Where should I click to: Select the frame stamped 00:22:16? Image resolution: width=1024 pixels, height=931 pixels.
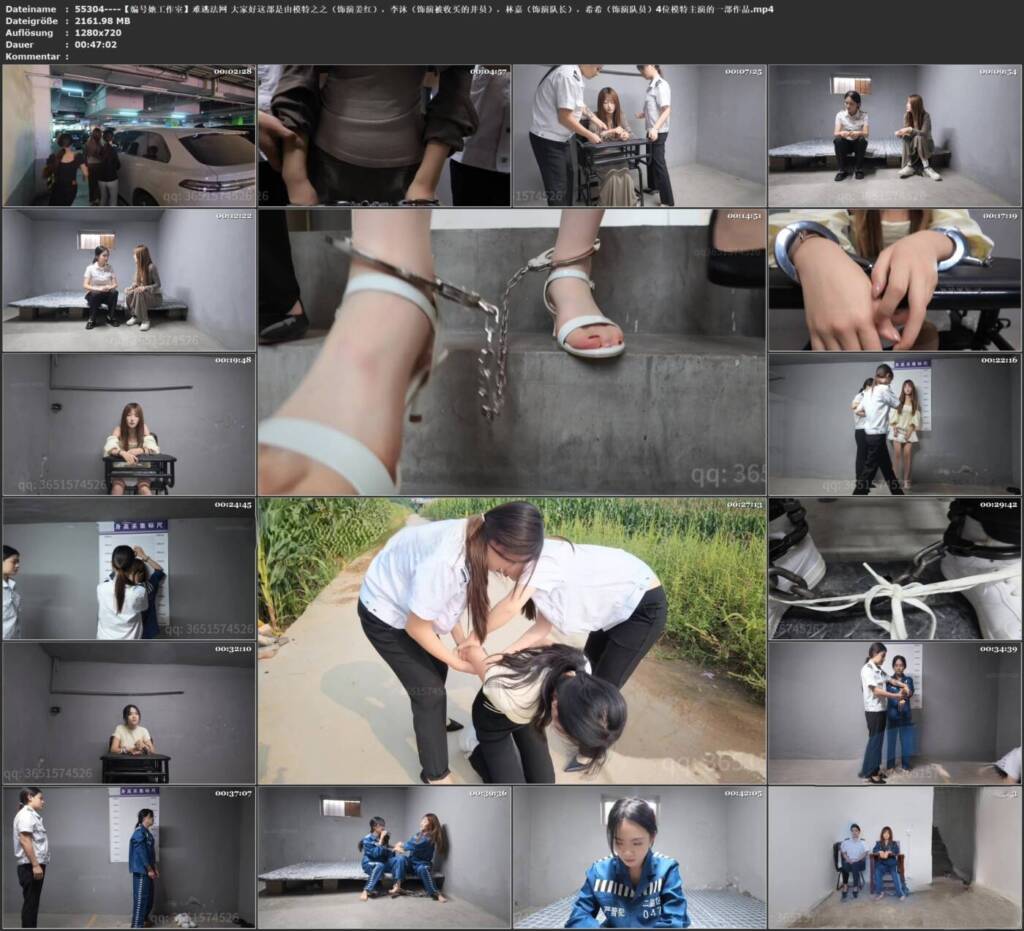coord(895,424)
